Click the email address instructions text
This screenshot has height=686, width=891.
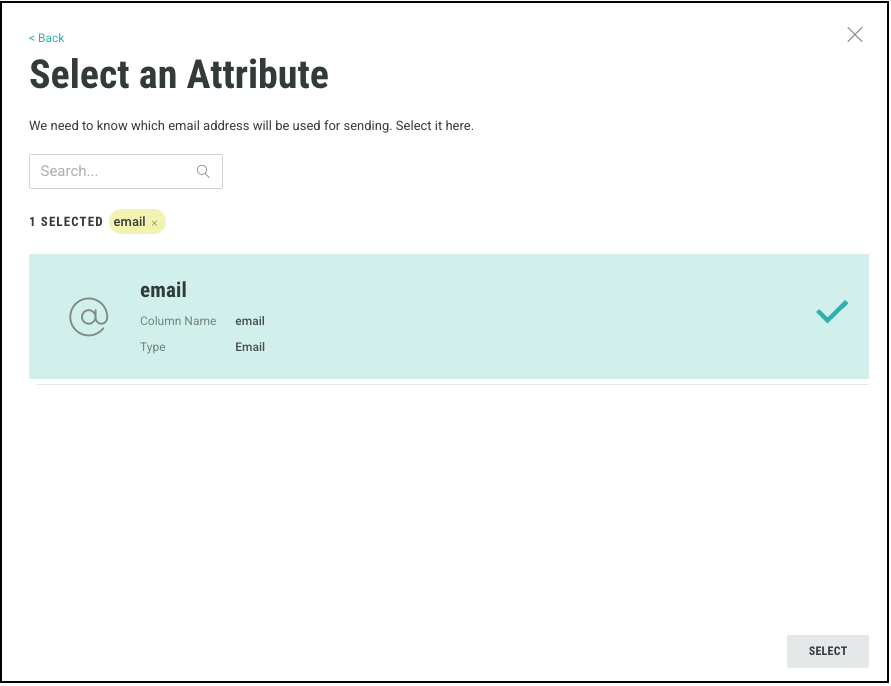(x=251, y=127)
